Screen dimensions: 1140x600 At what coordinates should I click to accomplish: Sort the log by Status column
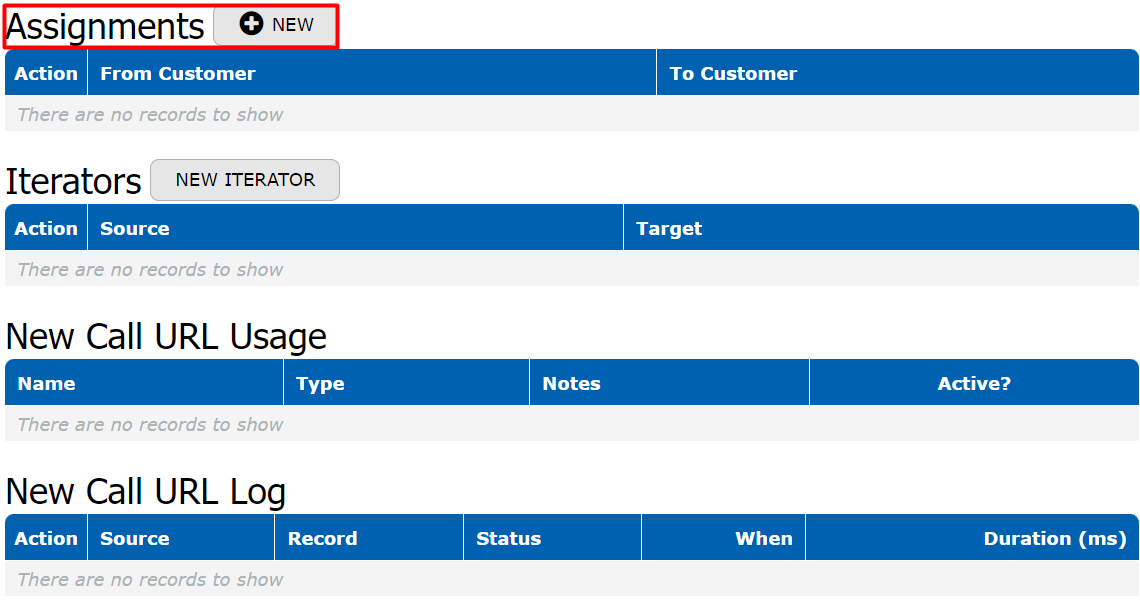553,537
